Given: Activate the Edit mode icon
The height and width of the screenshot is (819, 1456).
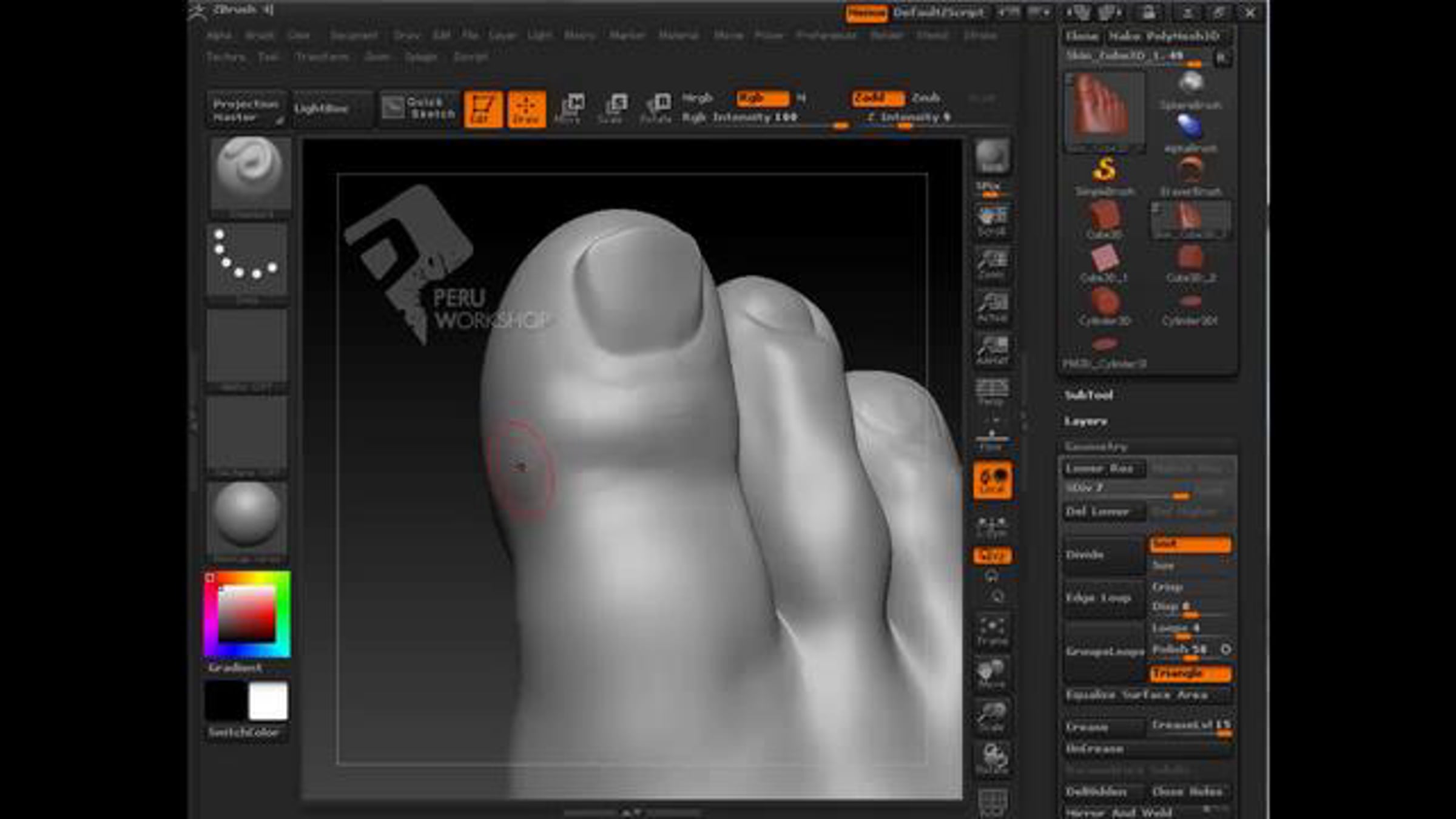Looking at the screenshot, I should coord(483,109).
